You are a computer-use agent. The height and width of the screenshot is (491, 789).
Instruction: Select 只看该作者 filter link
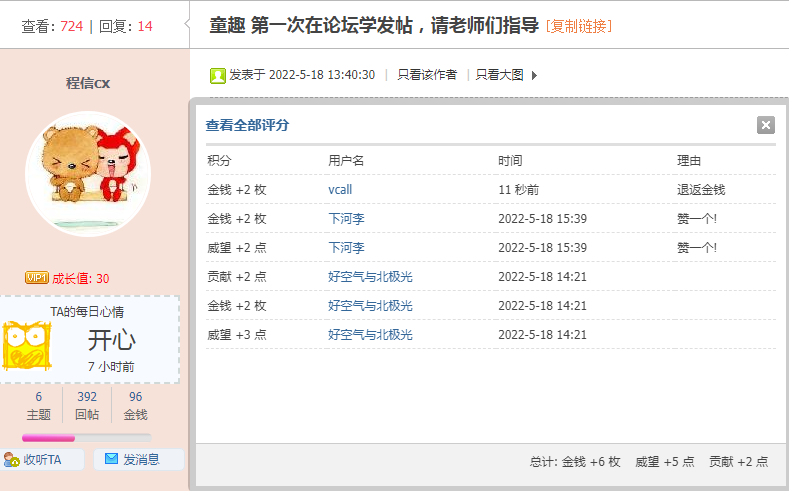427,75
